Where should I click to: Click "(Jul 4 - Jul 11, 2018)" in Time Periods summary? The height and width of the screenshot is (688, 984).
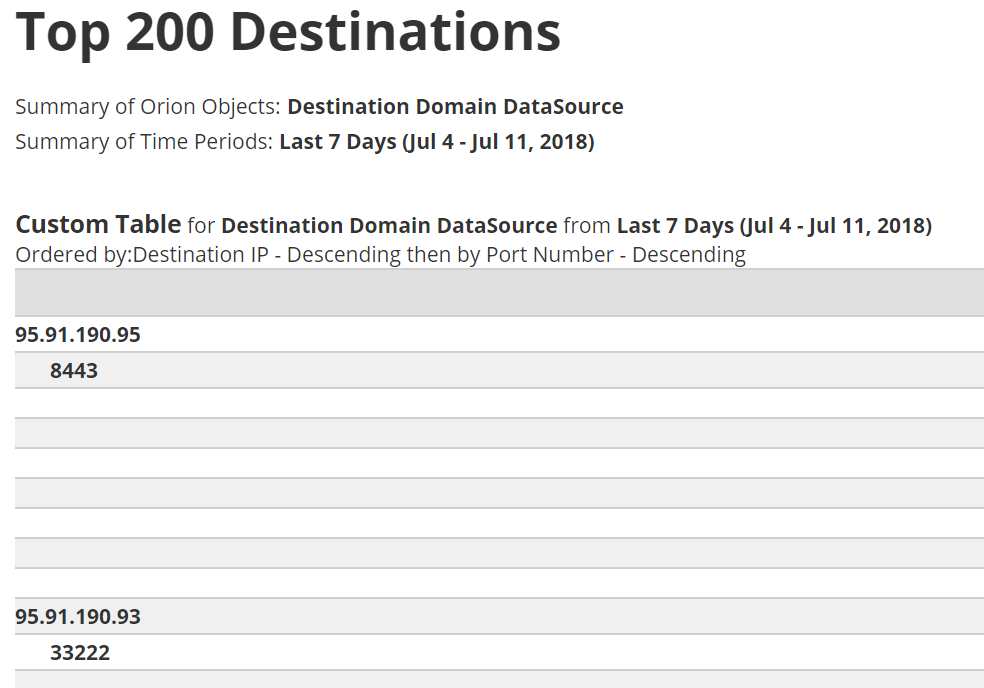click(x=498, y=142)
